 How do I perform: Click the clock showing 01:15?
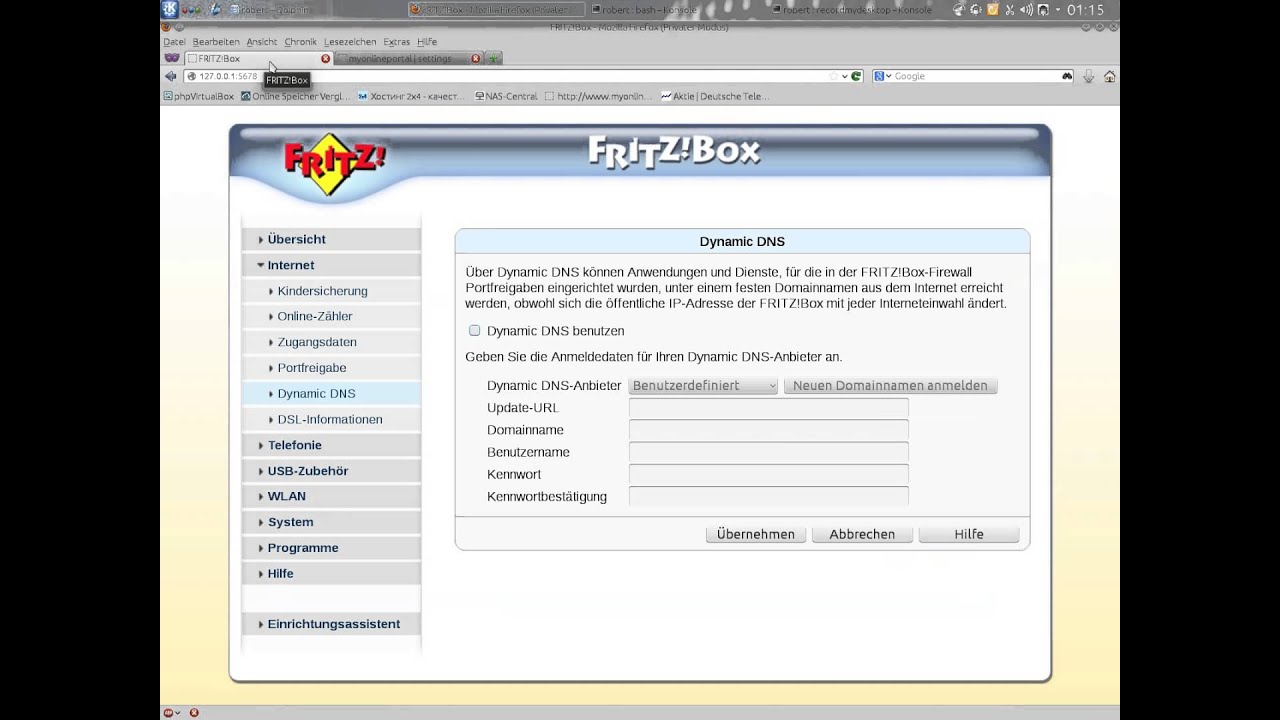pyautogui.click(x=1085, y=10)
